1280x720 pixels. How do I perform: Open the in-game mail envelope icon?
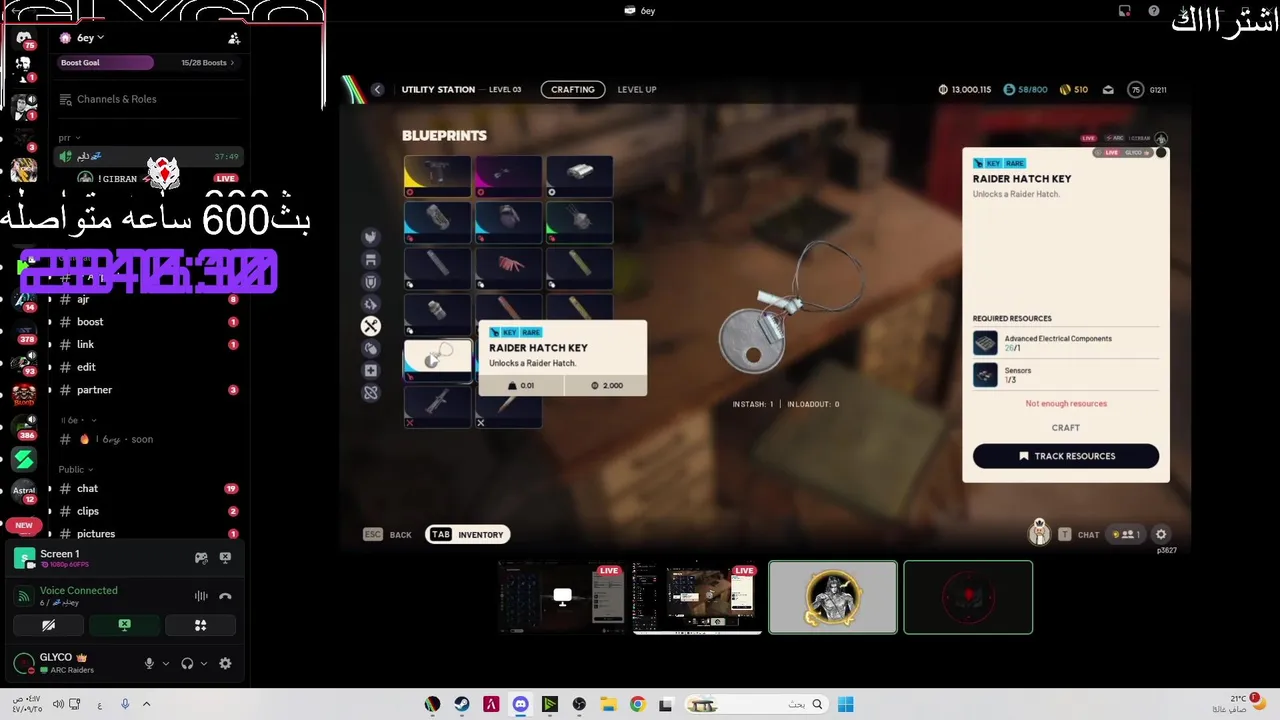1108,90
